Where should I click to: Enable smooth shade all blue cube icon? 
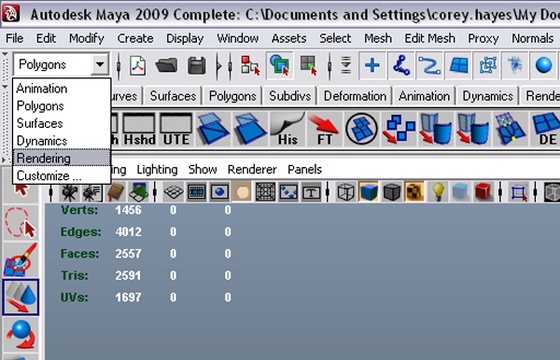point(369,192)
